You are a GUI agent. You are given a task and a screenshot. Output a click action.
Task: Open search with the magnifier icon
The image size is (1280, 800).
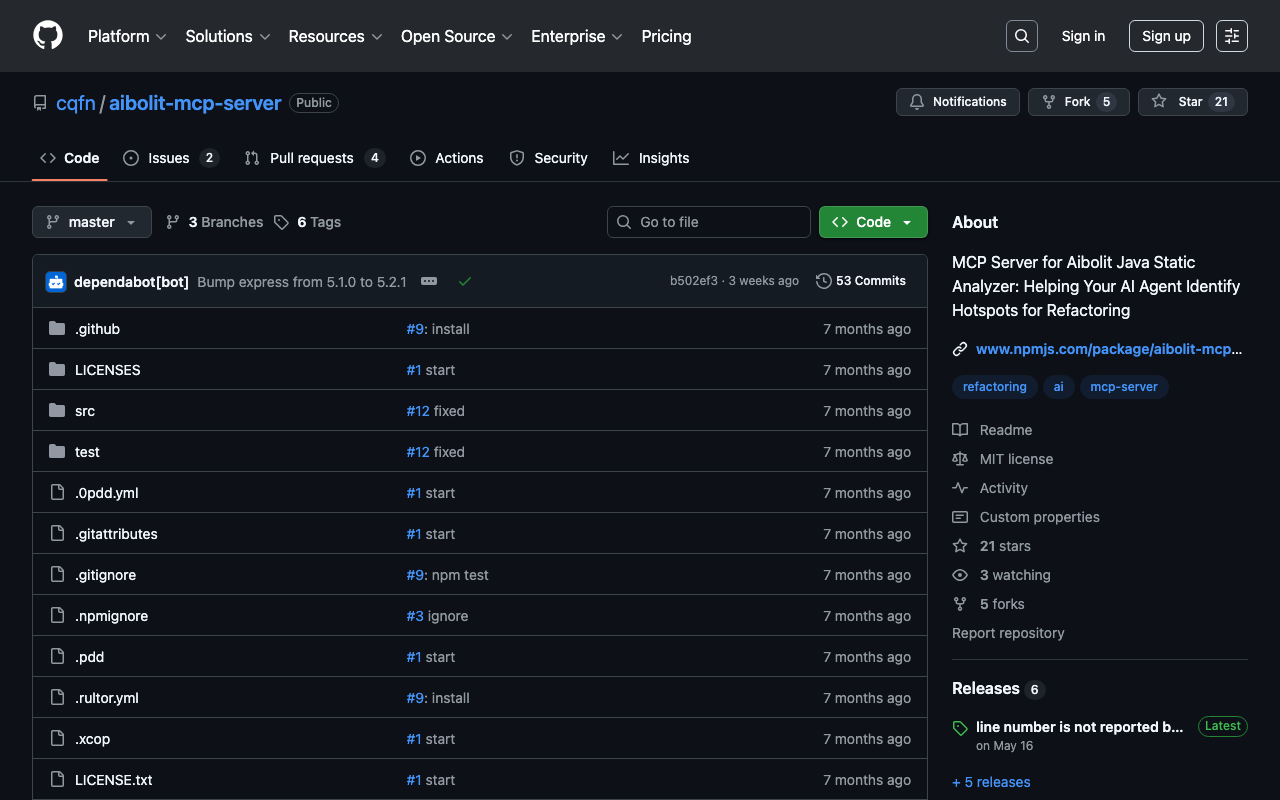coord(1021,36)
